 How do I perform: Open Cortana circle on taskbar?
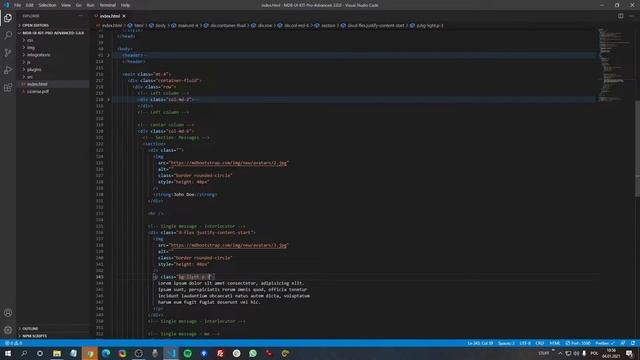coord(40,353)
